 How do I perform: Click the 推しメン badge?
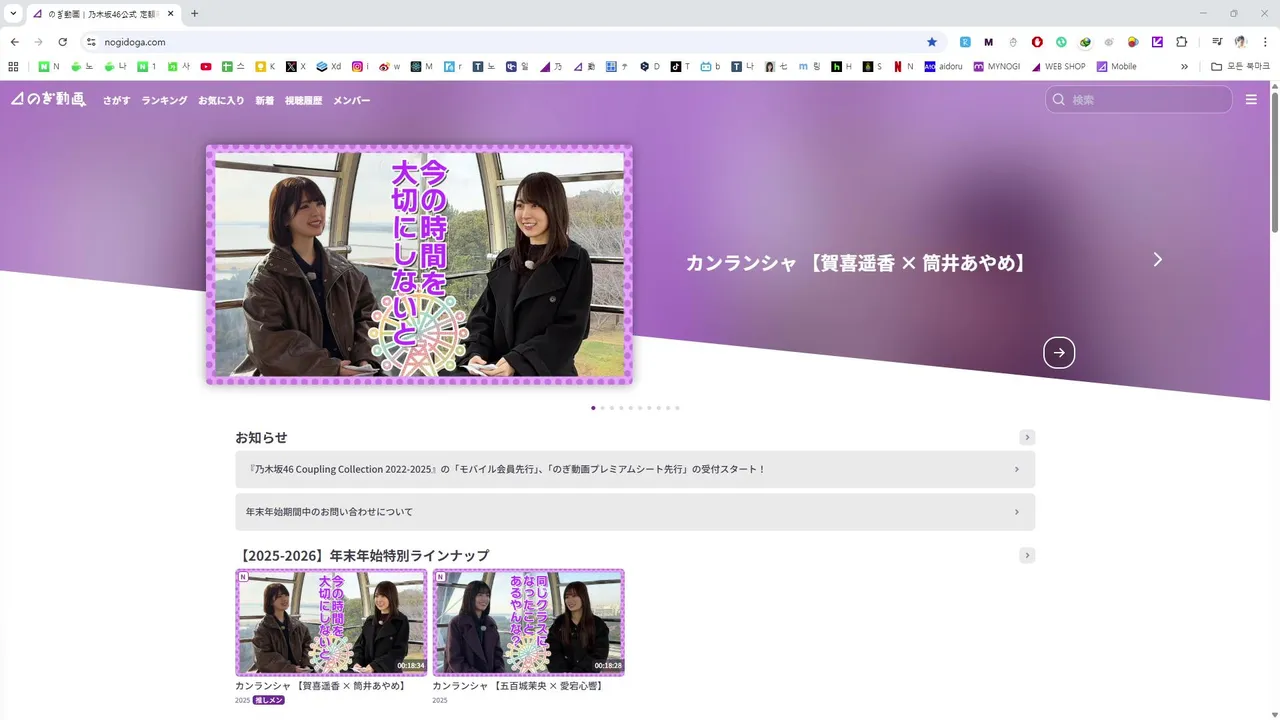[x=269, y=700]
